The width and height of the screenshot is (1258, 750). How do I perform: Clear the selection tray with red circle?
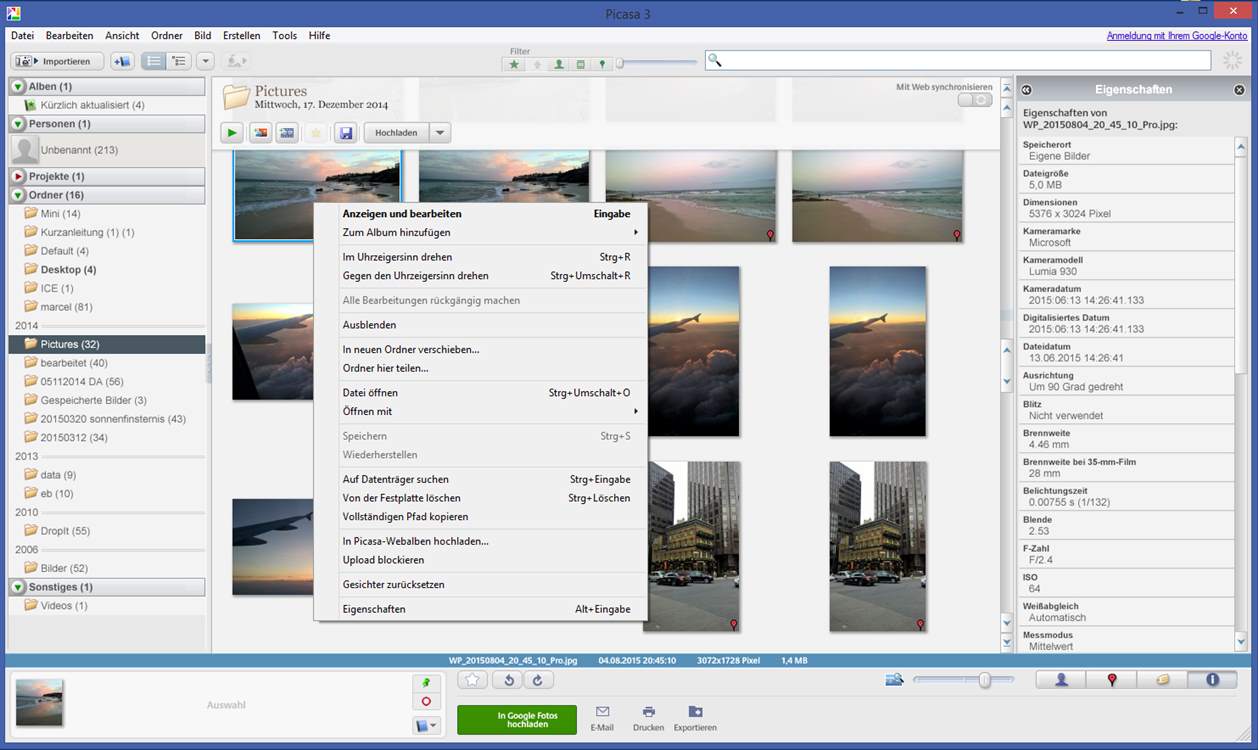[427, 702]
